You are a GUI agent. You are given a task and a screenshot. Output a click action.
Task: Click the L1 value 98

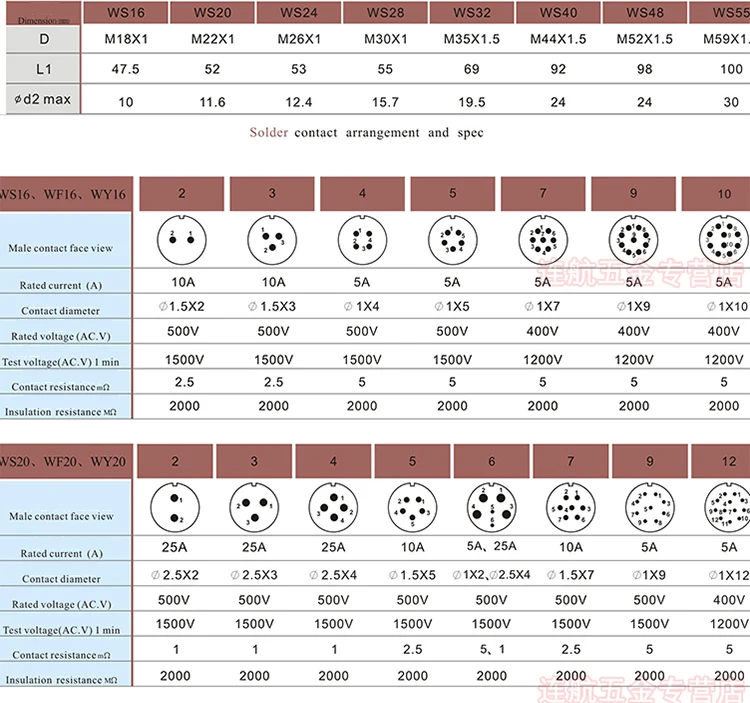point(645,69)
